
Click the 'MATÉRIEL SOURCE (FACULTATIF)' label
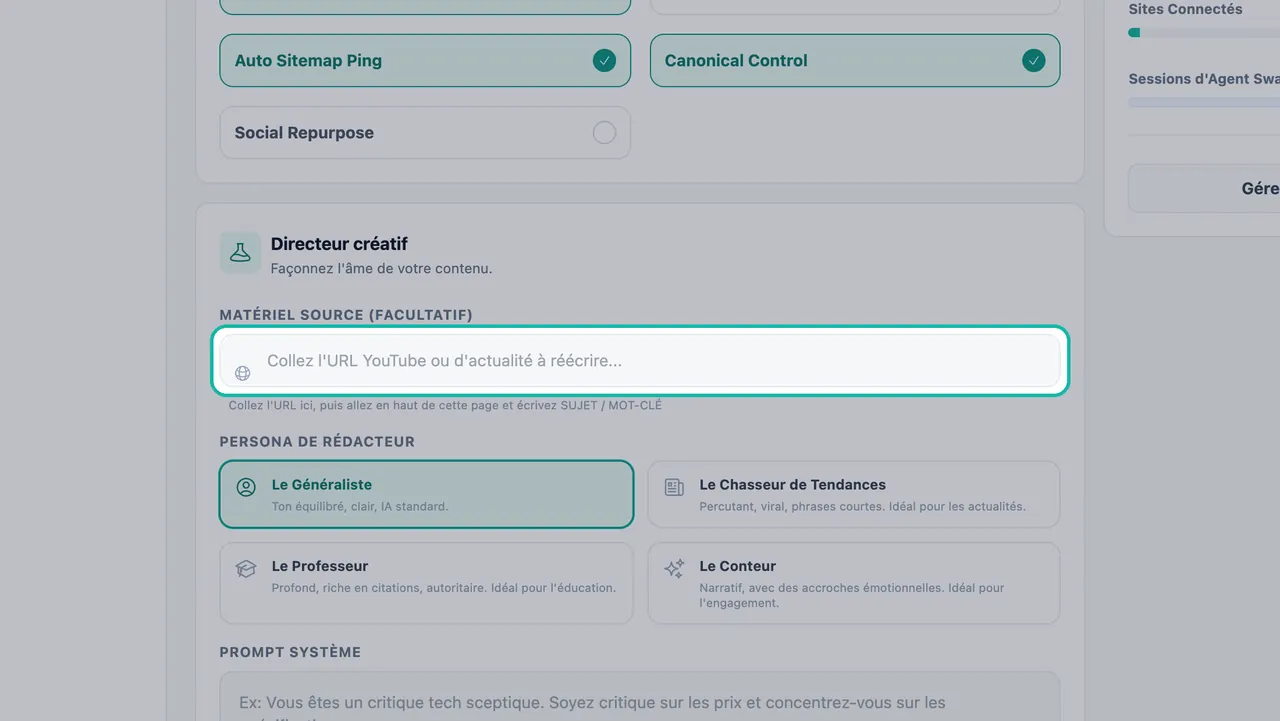coord(346,315)
